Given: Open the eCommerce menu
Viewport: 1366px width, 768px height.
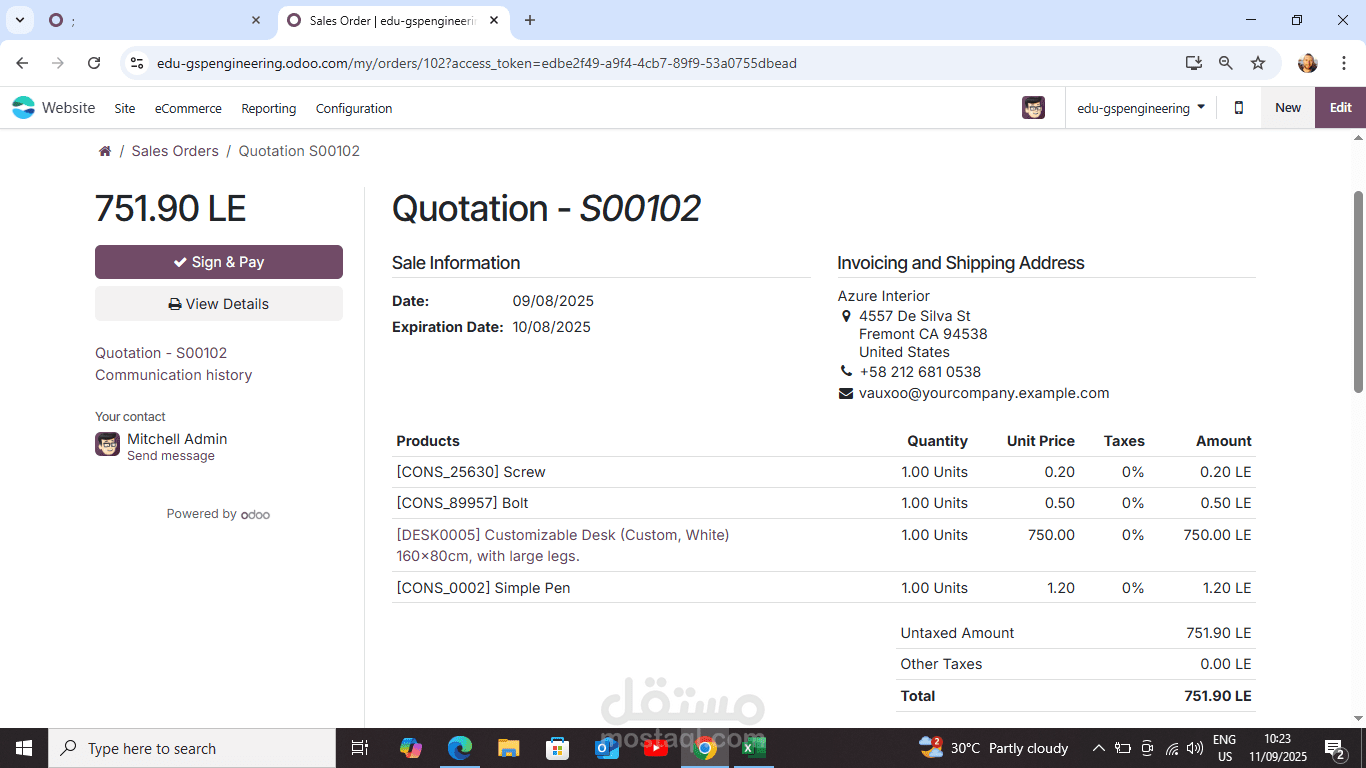Looking at the screenshot, I should [188, 108].
